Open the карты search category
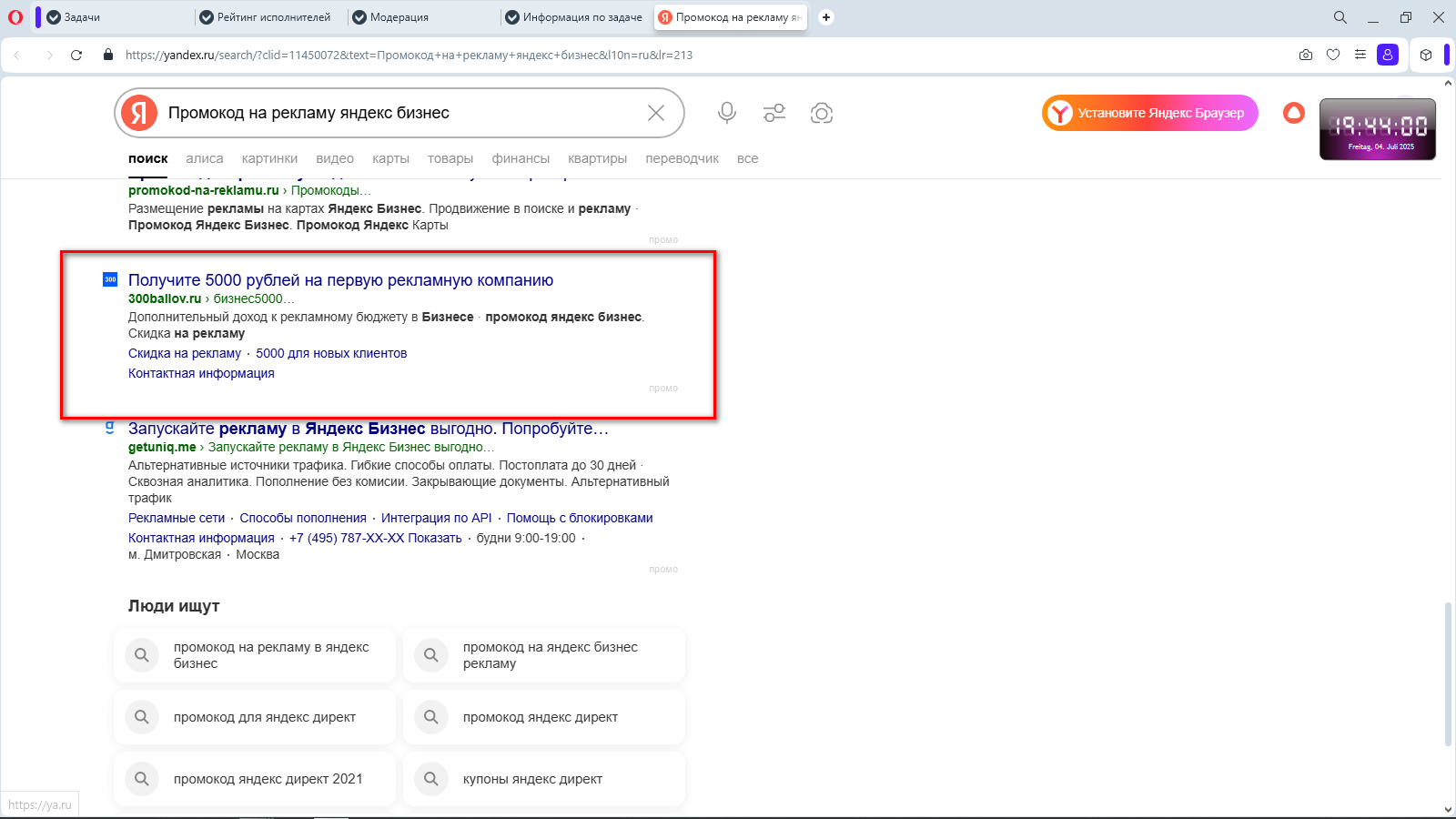Viewport: 1456px width, 819px height. click(390, 158)
